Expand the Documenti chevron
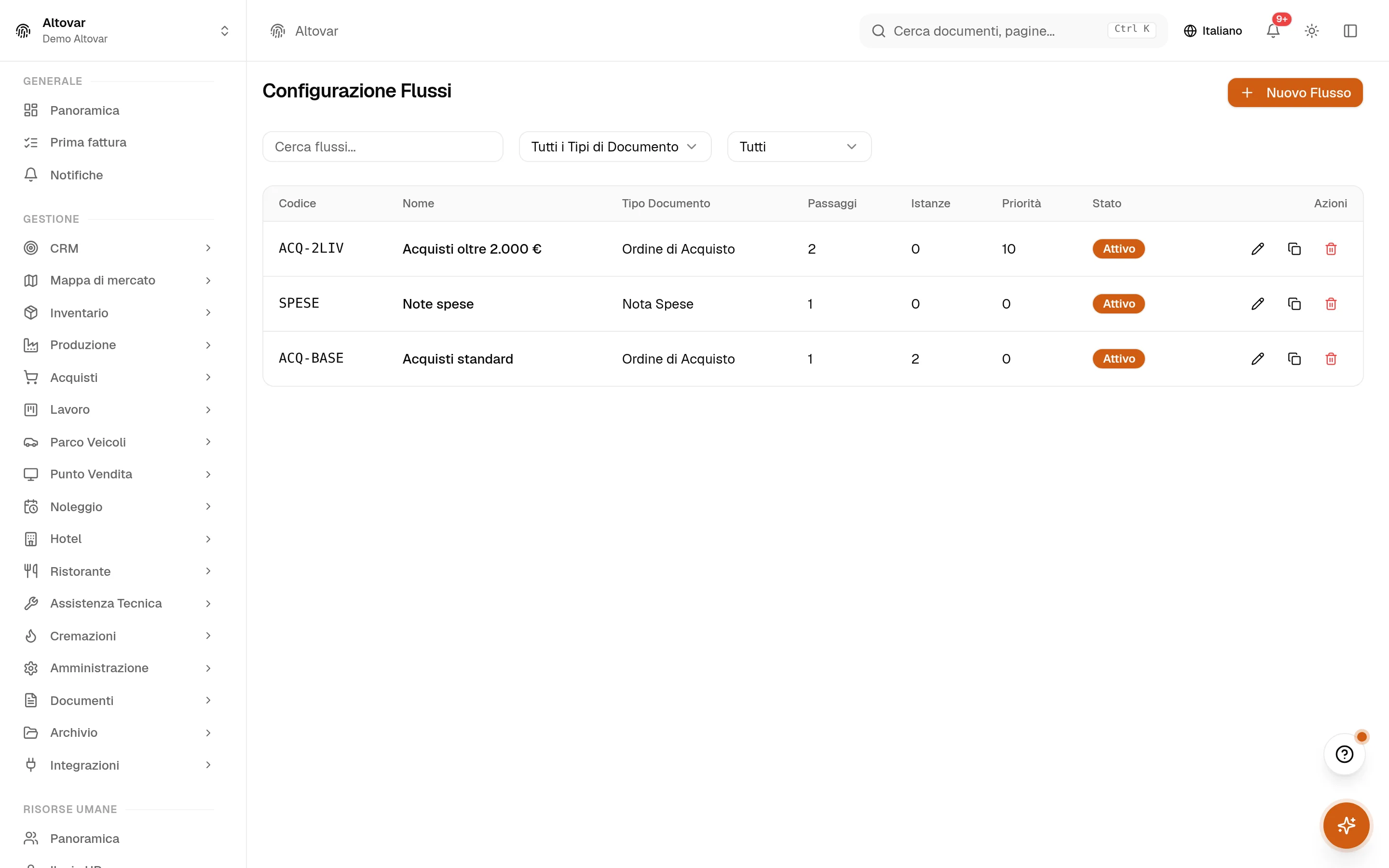 (x=208, y=700)
